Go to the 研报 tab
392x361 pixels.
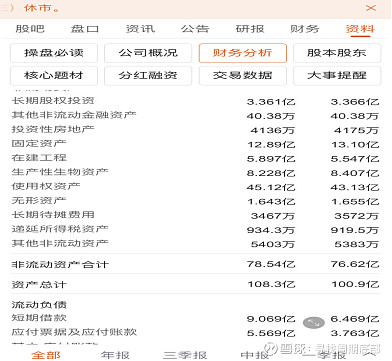click(x=250, y=29)
